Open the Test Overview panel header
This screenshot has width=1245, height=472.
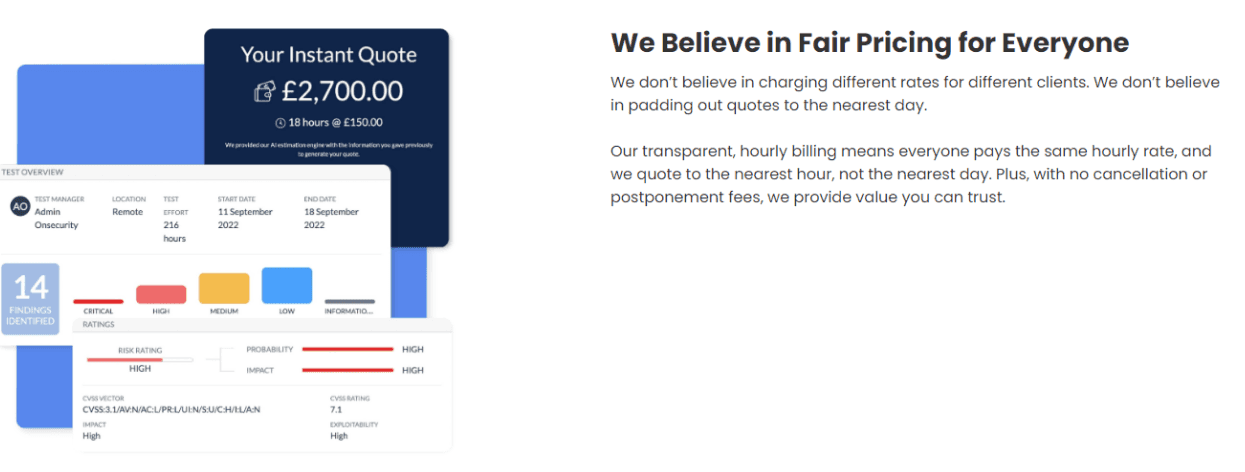pos(194,172)
